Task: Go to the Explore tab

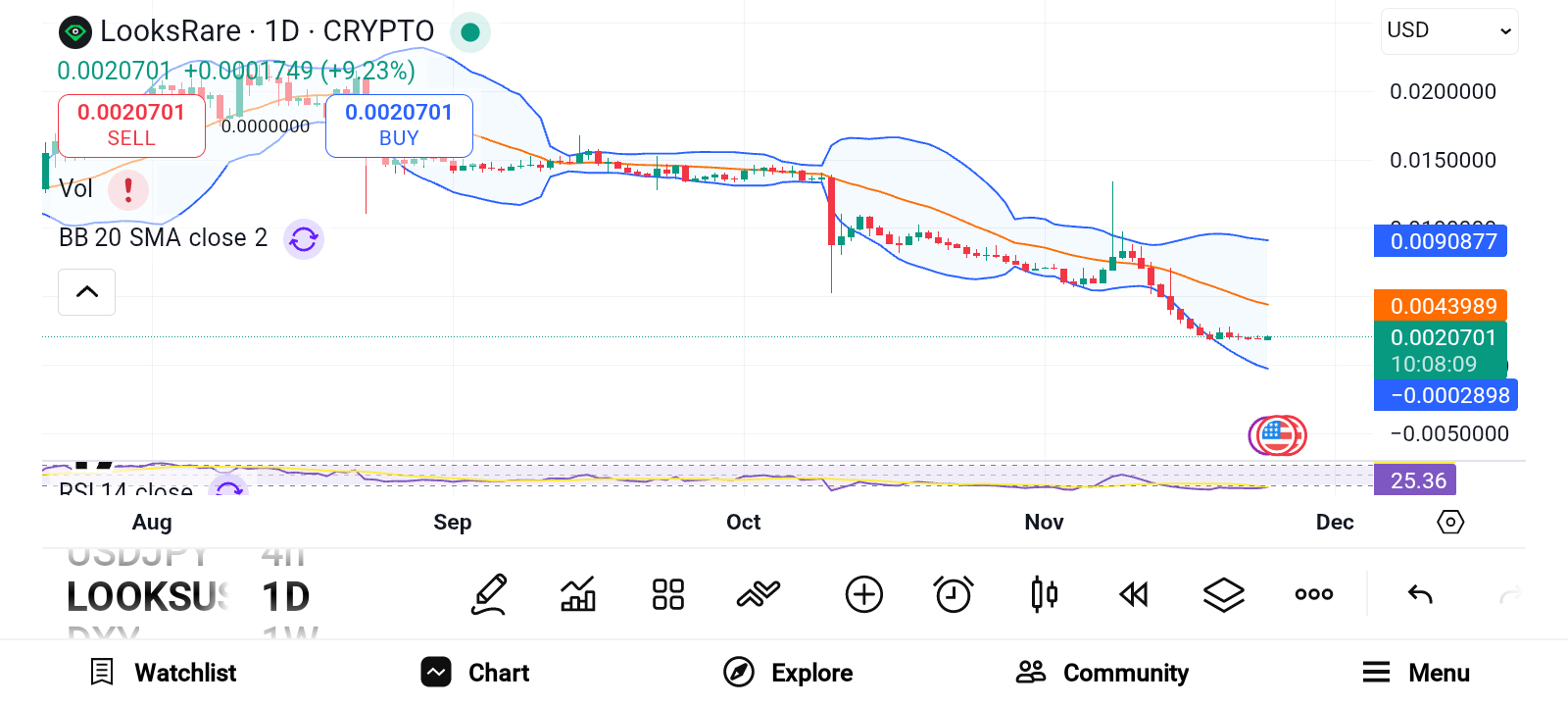Action: (788, 673)
